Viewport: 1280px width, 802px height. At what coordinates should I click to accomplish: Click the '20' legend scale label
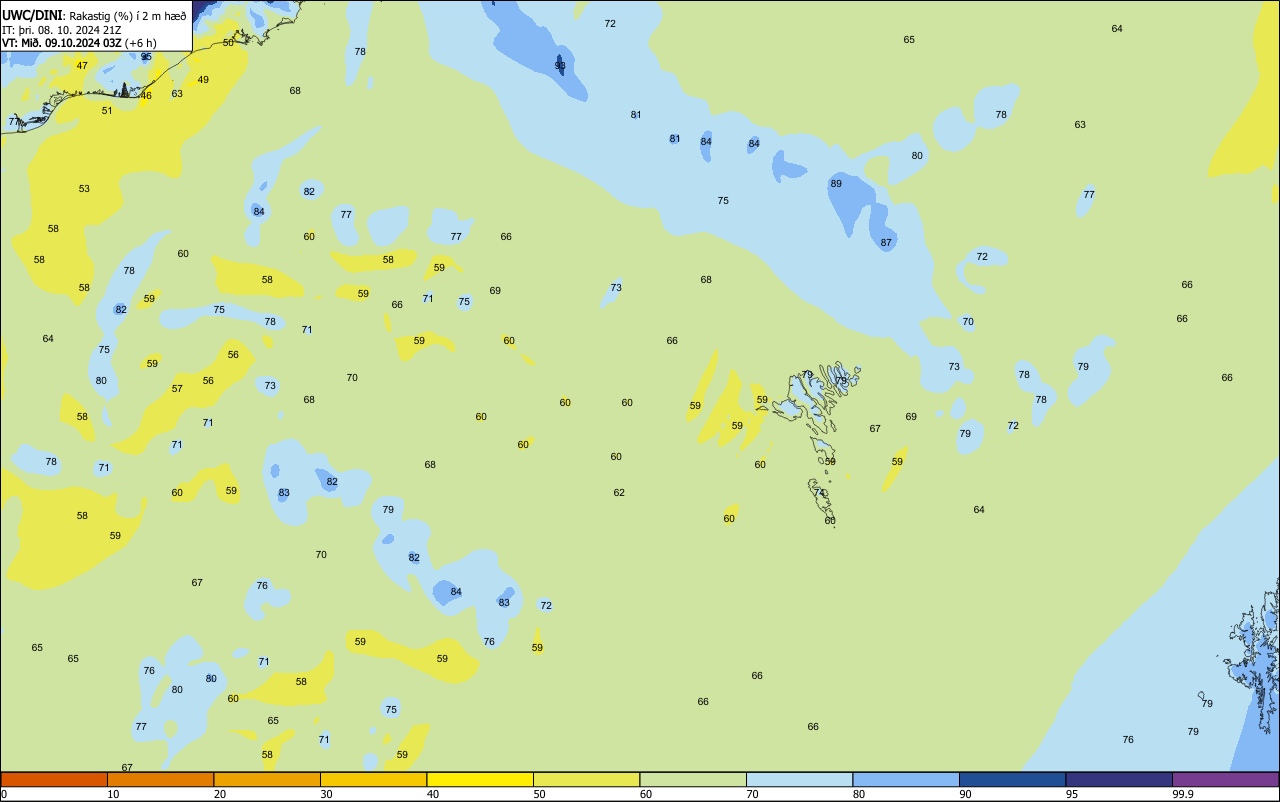click(x=220, y=794)
